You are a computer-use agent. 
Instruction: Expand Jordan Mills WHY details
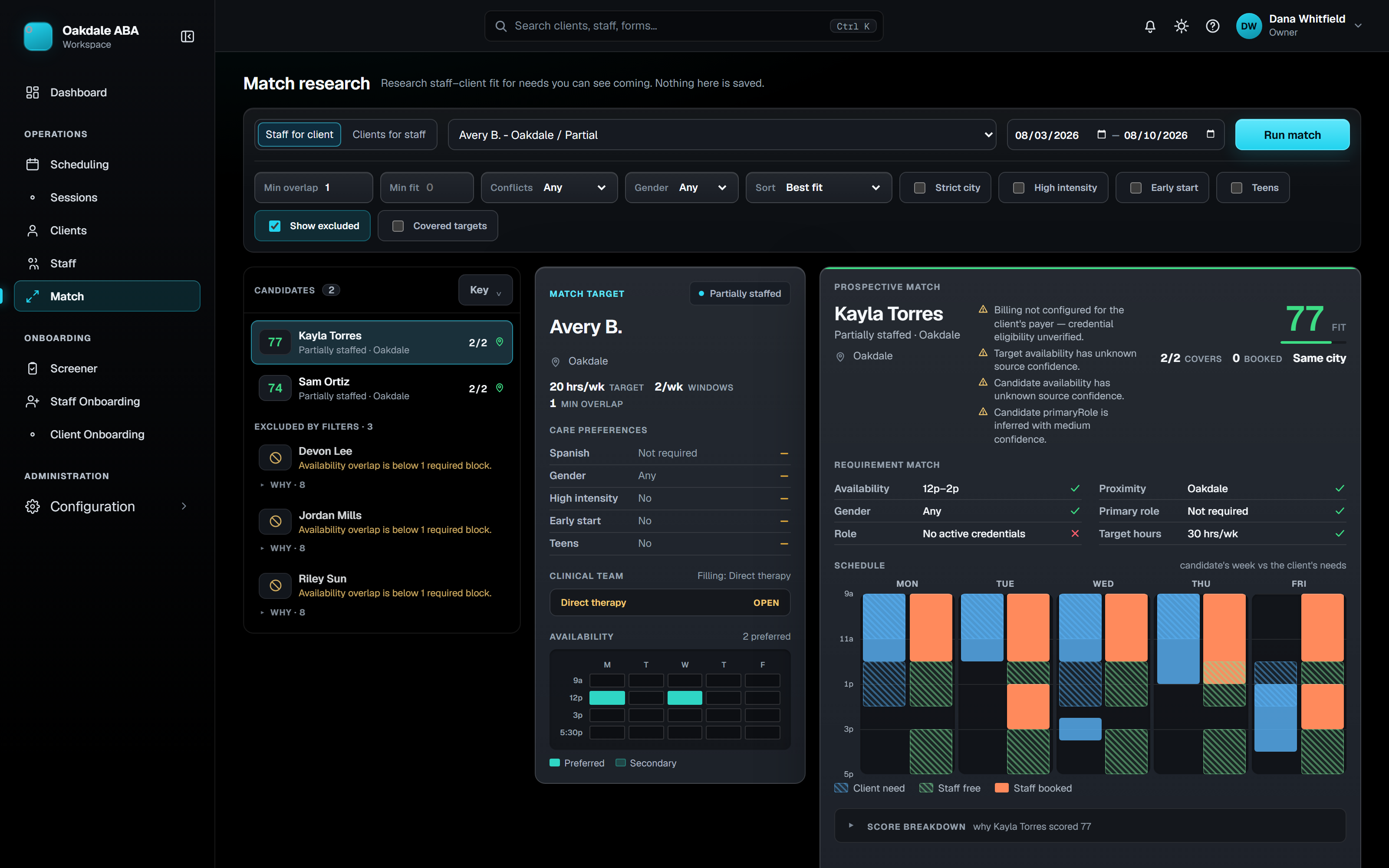283,548
